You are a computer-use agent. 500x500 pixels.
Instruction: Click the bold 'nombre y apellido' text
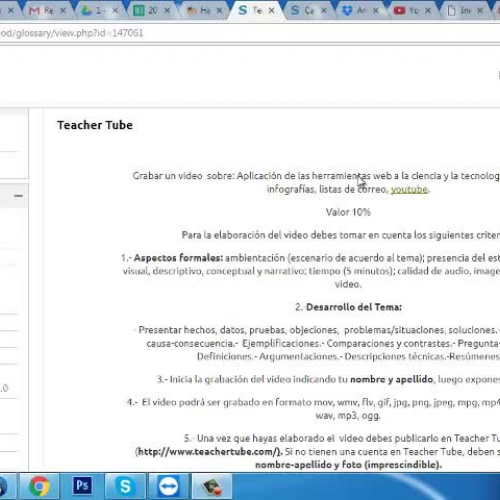[x=392, y=379]
